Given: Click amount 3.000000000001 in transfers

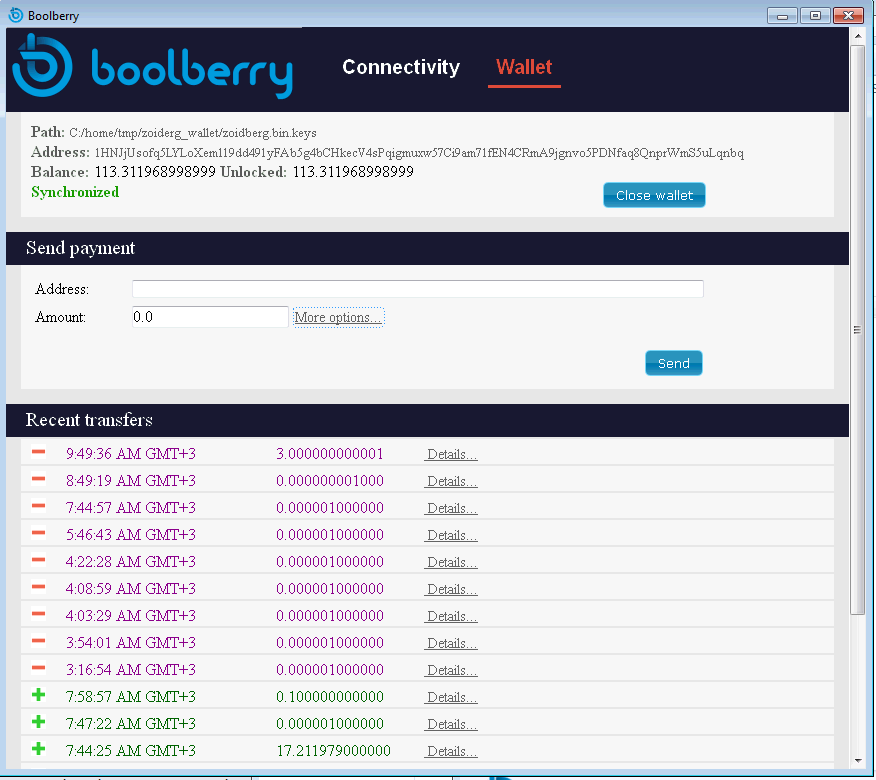Looking at the screenshot, I should click(x=330, y=454).
